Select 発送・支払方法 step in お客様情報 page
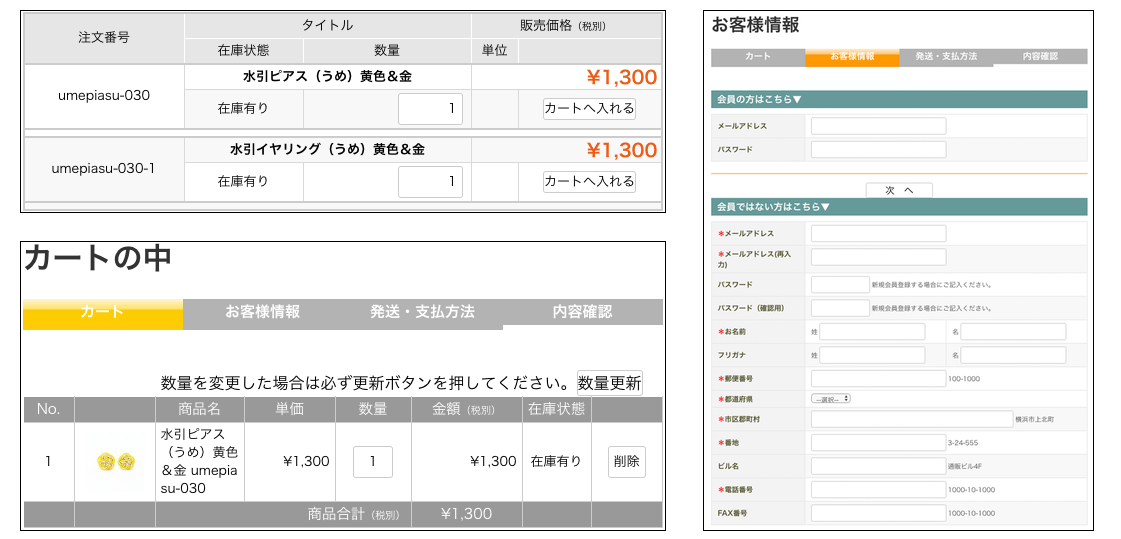The width and height of the screenshot is (1121, 539). [946, 56]
